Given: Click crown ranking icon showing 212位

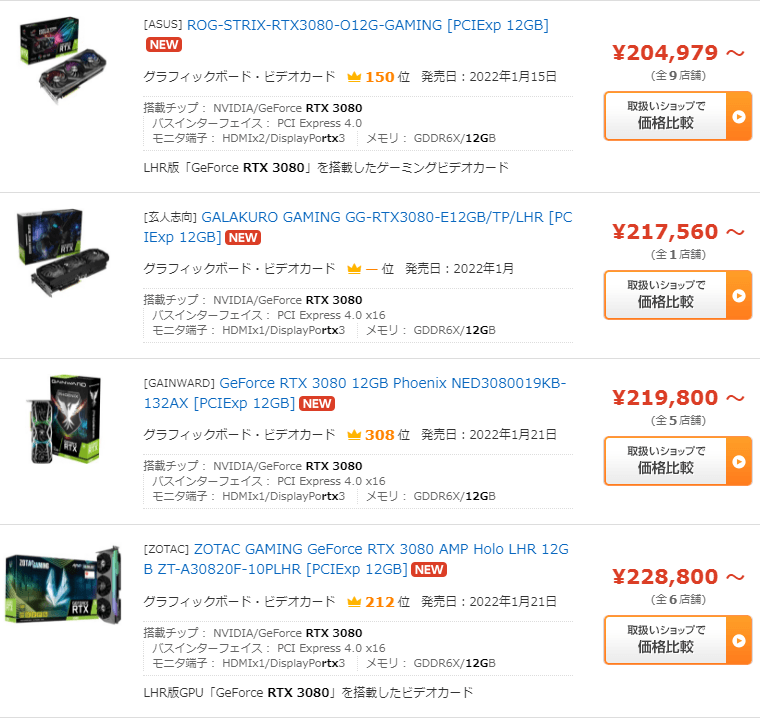Looking at the screenshot, I should tap(354, 602).
